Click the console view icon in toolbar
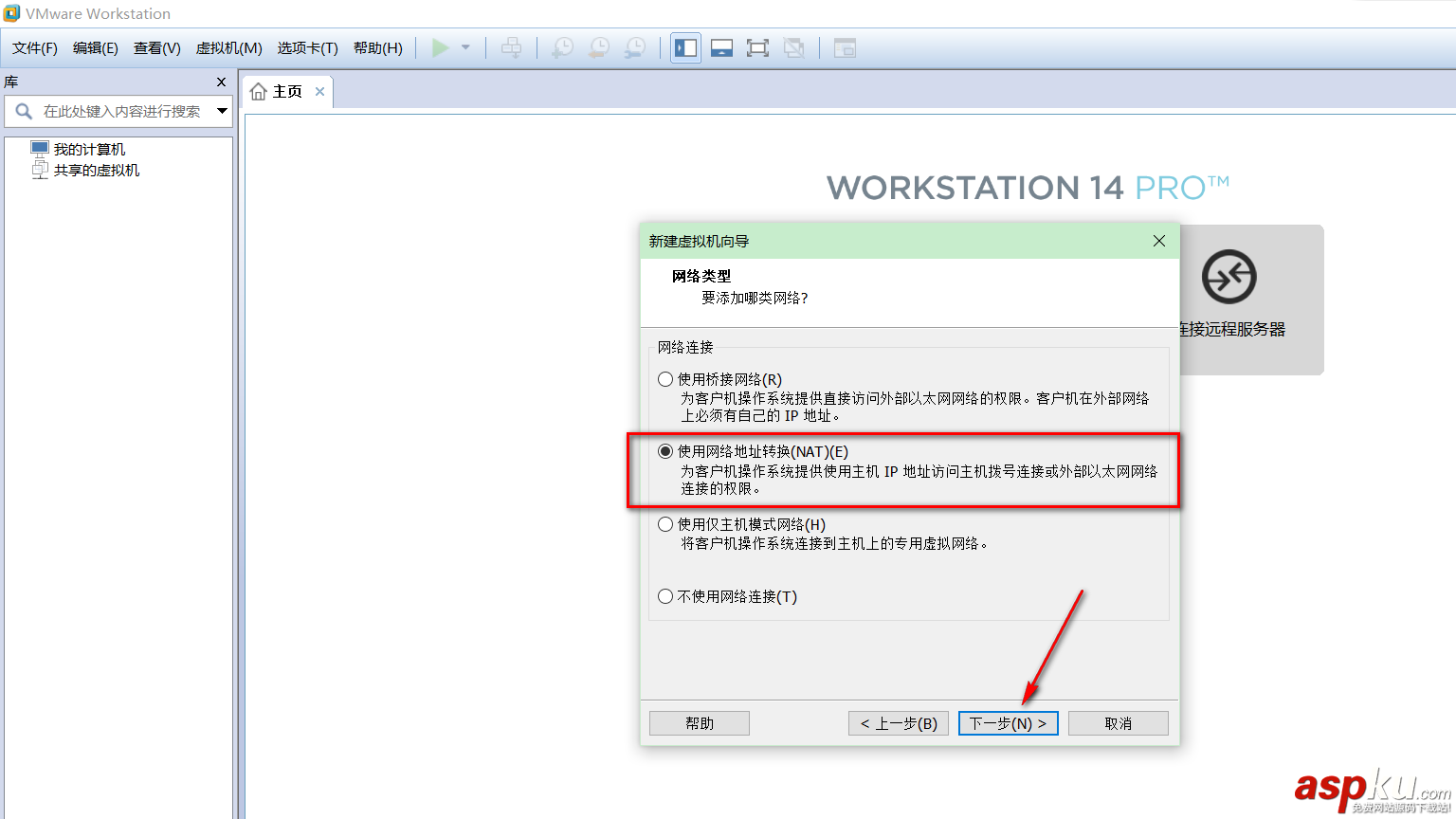Image resolution: width=1456 pixels, height=819 pixels. coord(845,48)
